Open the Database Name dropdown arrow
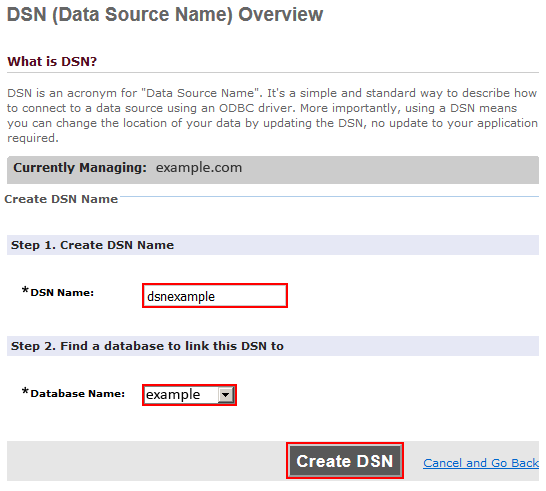The height and width of the screenshot is (491, 546). (226, 395)
